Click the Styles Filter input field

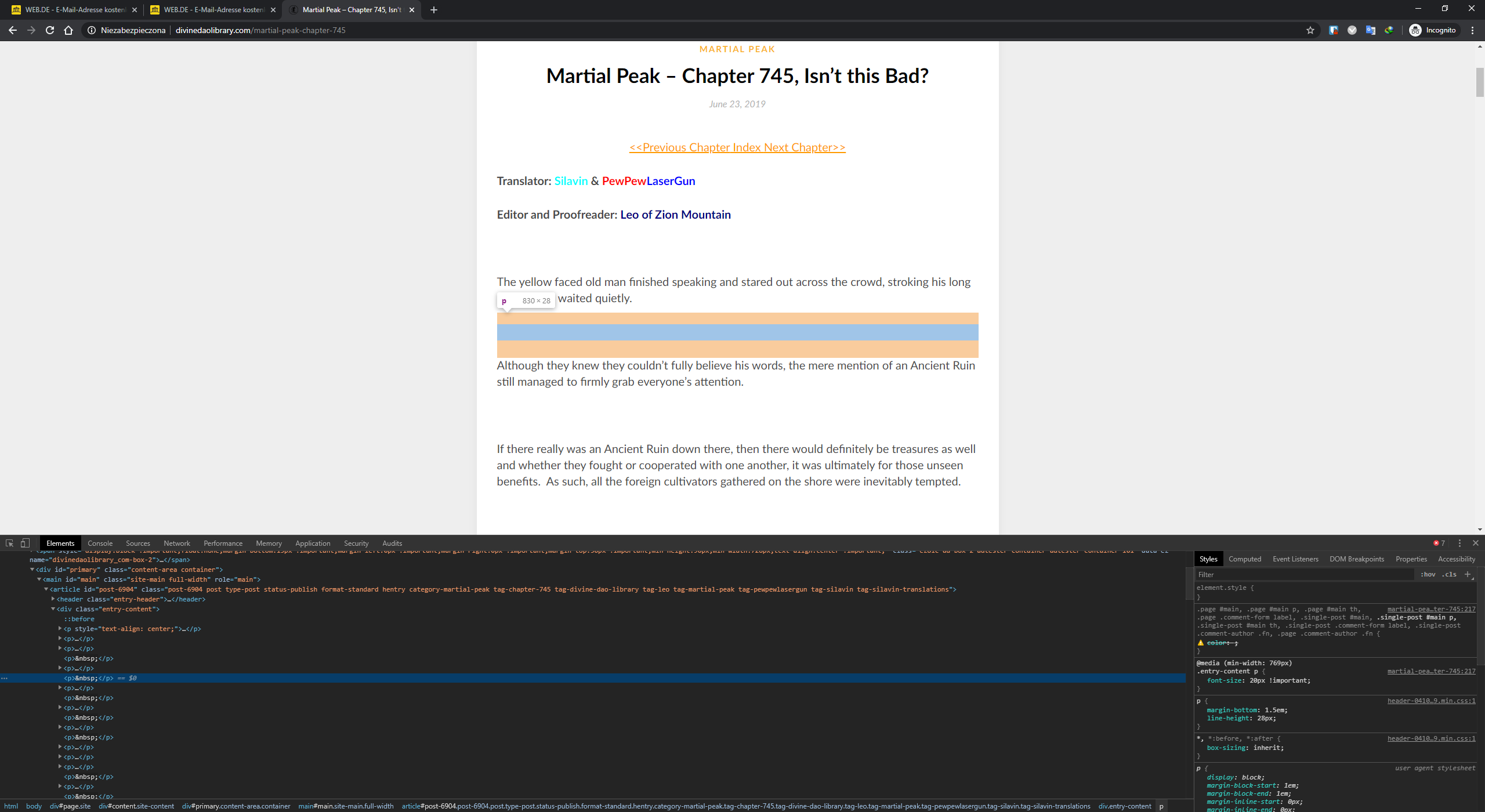point(1299,574)
